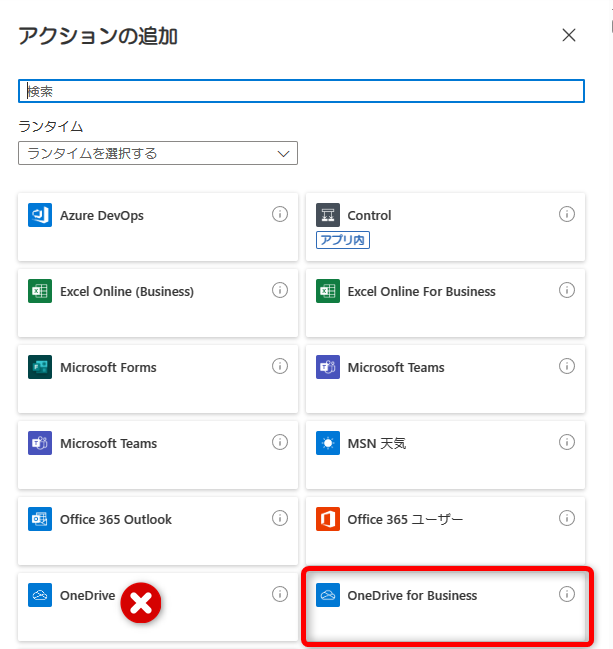Pick the Excel Online (Business) icon

click(40, 291)
